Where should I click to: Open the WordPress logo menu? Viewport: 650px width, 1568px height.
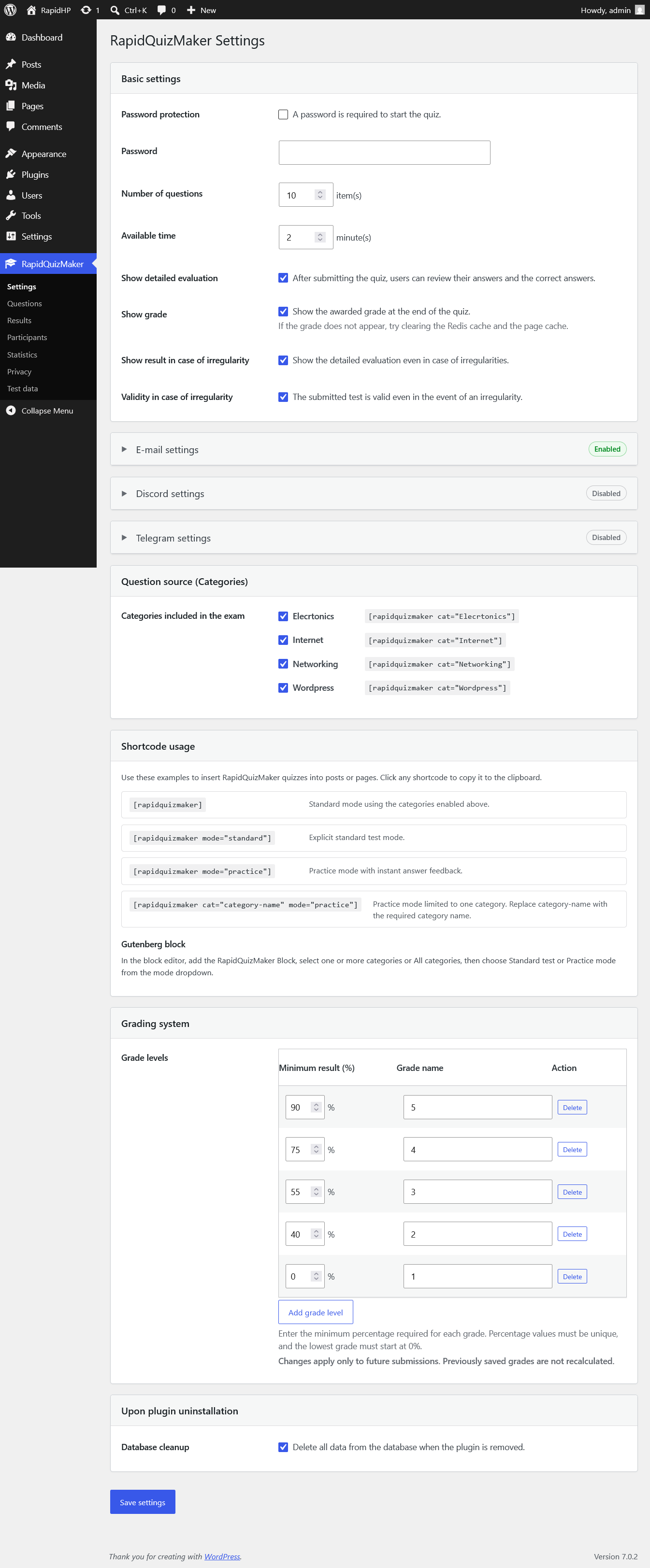click(x=10, y=10)
